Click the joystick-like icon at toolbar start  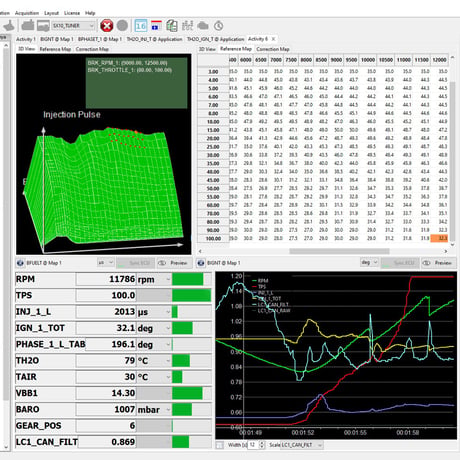(x=9, y=26)
